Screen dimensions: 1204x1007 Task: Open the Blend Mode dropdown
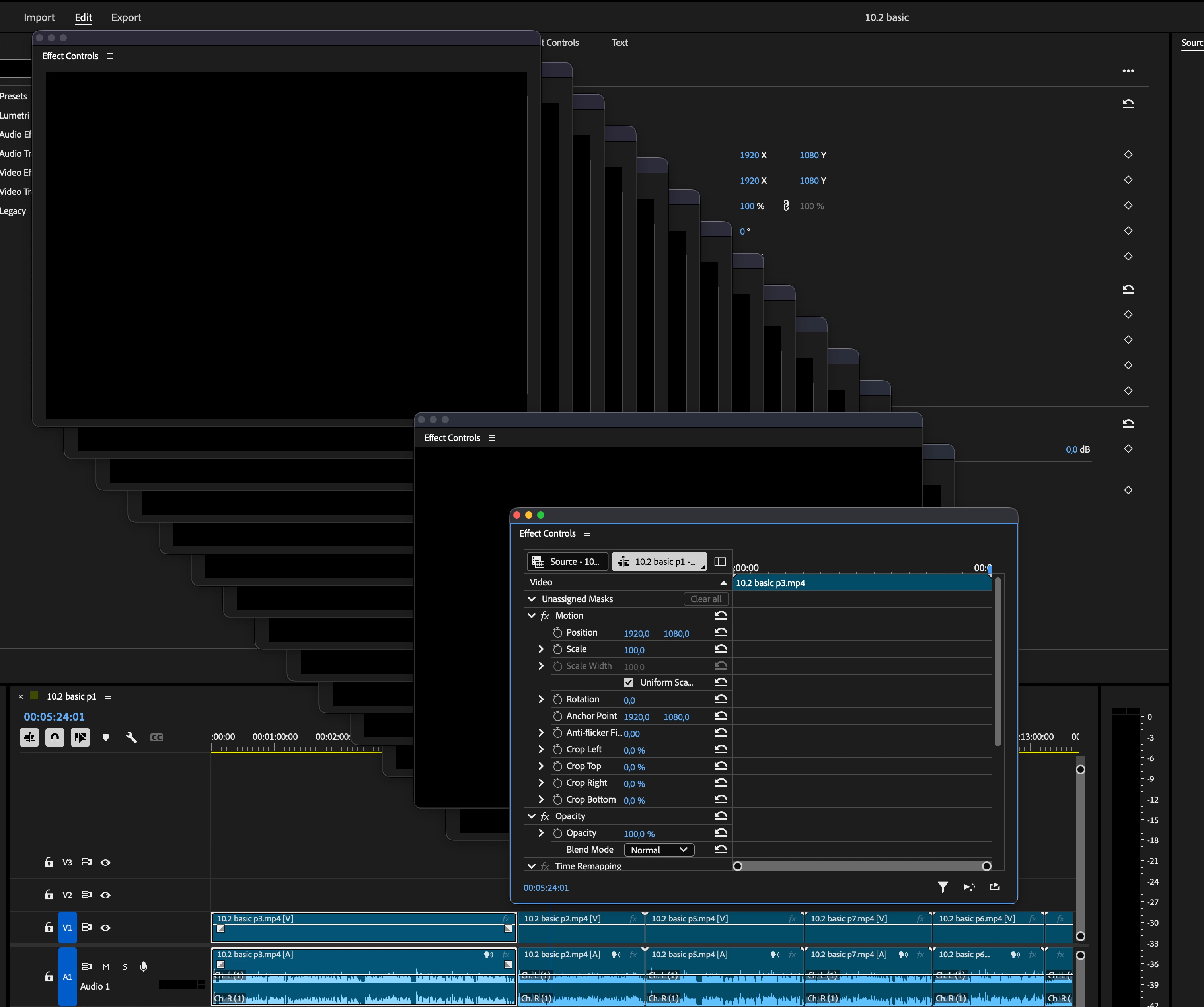(659, 850)
